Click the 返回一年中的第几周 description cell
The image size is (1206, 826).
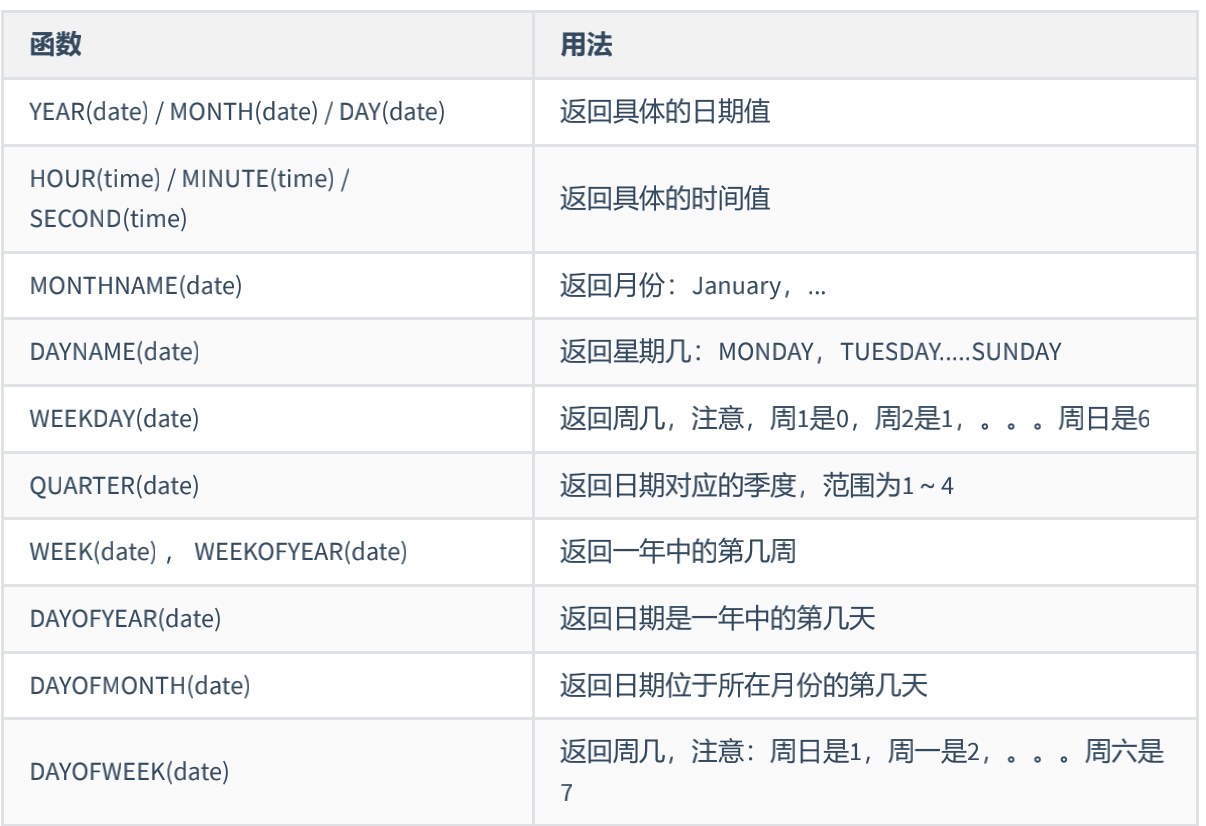pyautogui.click(x=678, y=552)
